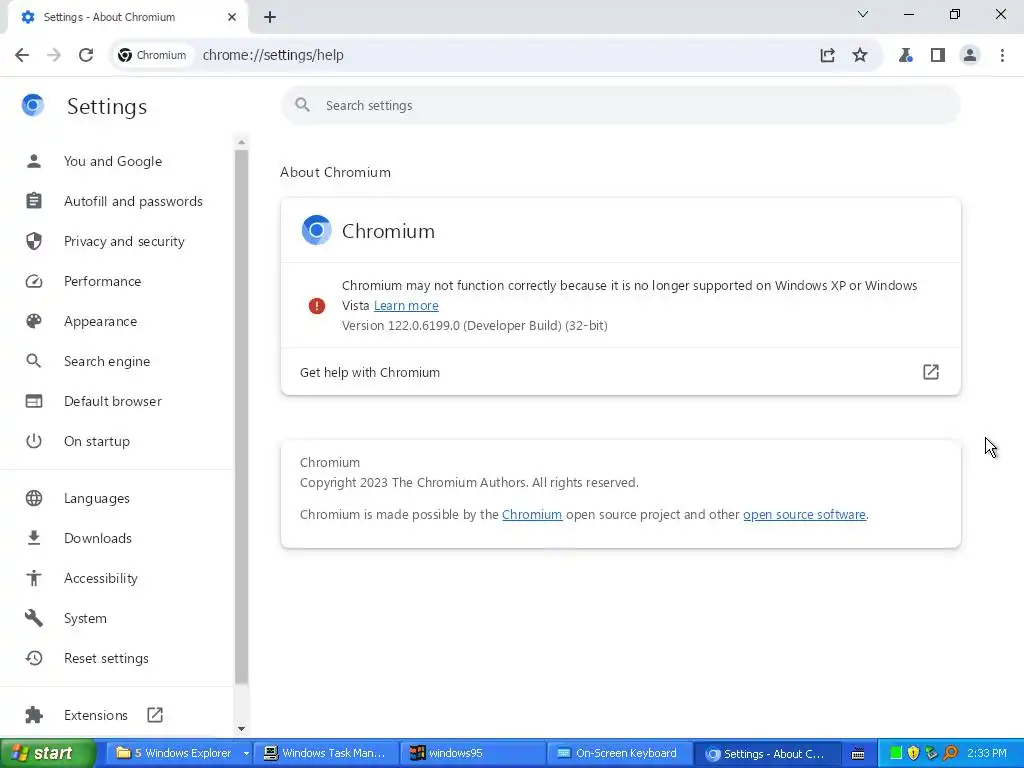This screenshot has width=1024, height=768.
Task: Open Languages settings
Action: tap(97, 498)
